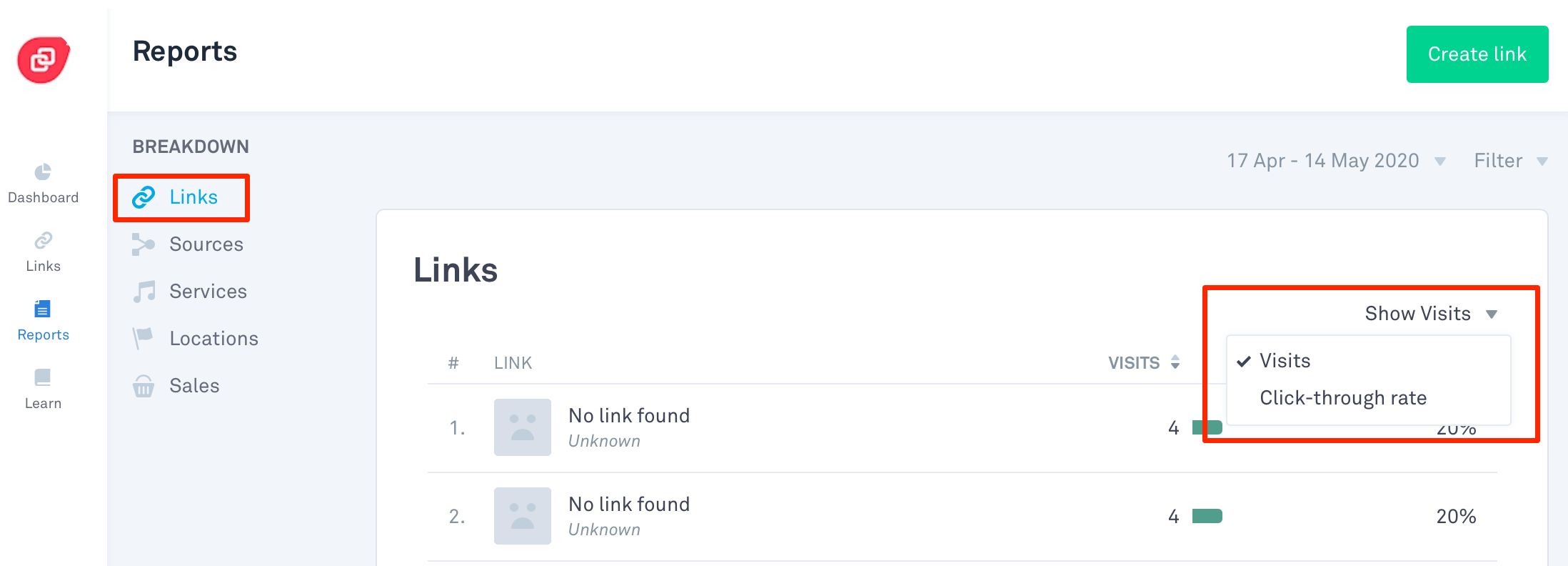Open the Dashboard pie chart icon
The image size is (1568, 566).
point(43,172)
